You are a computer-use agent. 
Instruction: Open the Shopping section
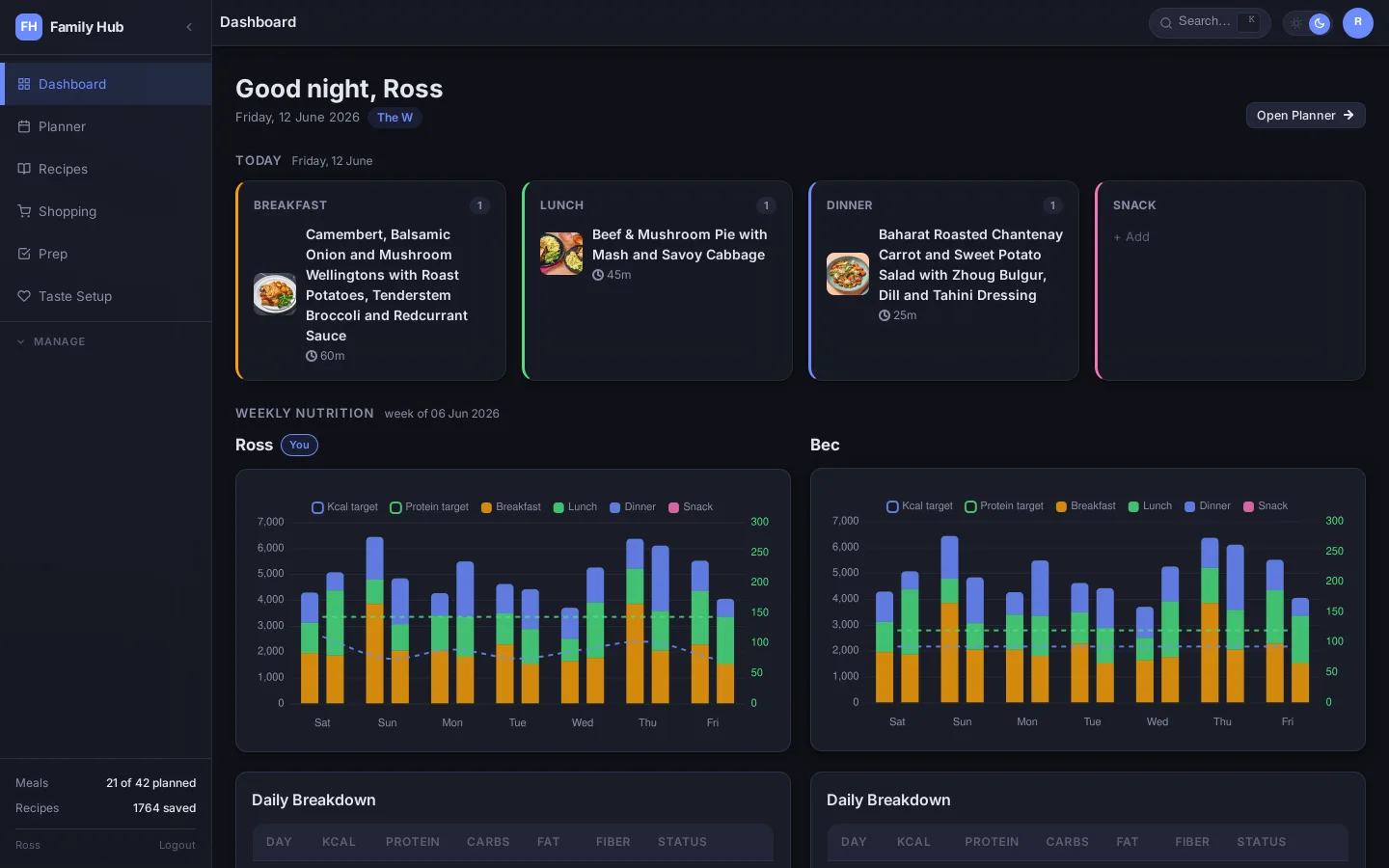(106, 211)
